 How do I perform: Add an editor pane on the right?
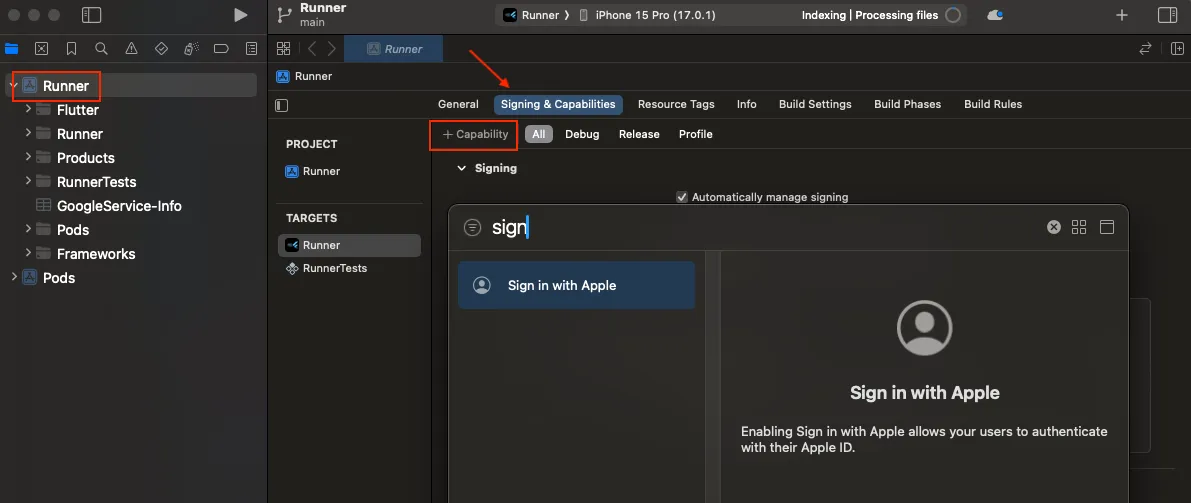[x=1177, y=49]
